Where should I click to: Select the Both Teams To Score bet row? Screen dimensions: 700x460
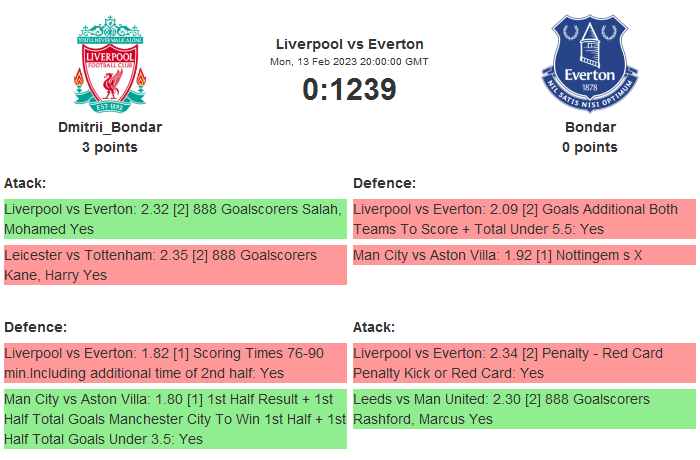click(x=523, y=219)
